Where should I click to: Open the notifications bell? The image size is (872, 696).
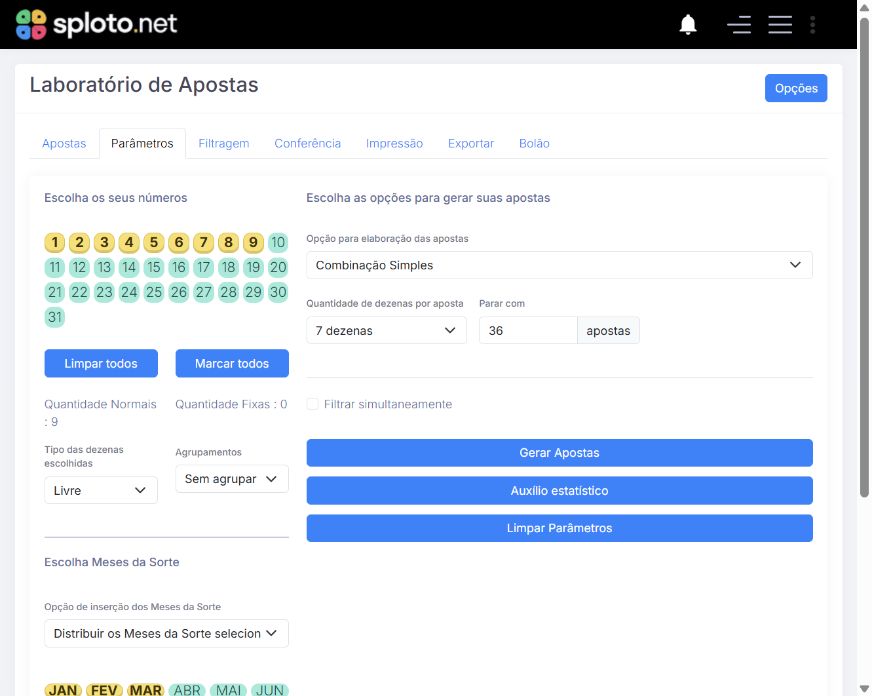(x=688, y=24)
